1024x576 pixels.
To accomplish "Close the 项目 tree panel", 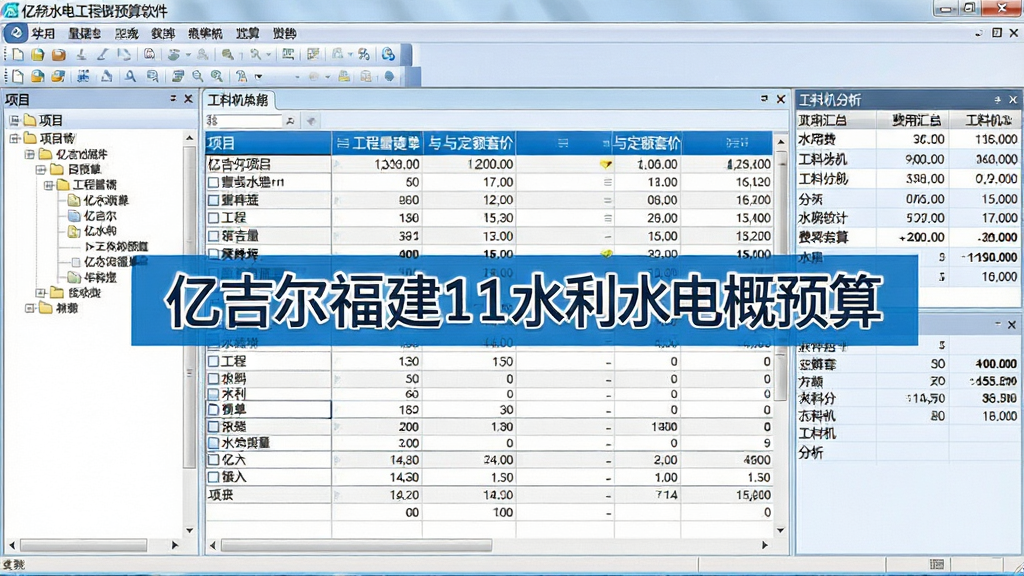I will (x=188, y=99).
